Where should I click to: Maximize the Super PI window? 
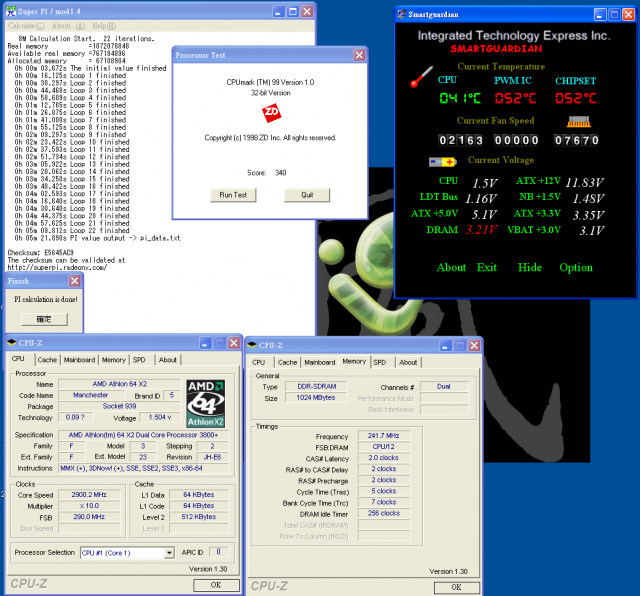point(293,11)
